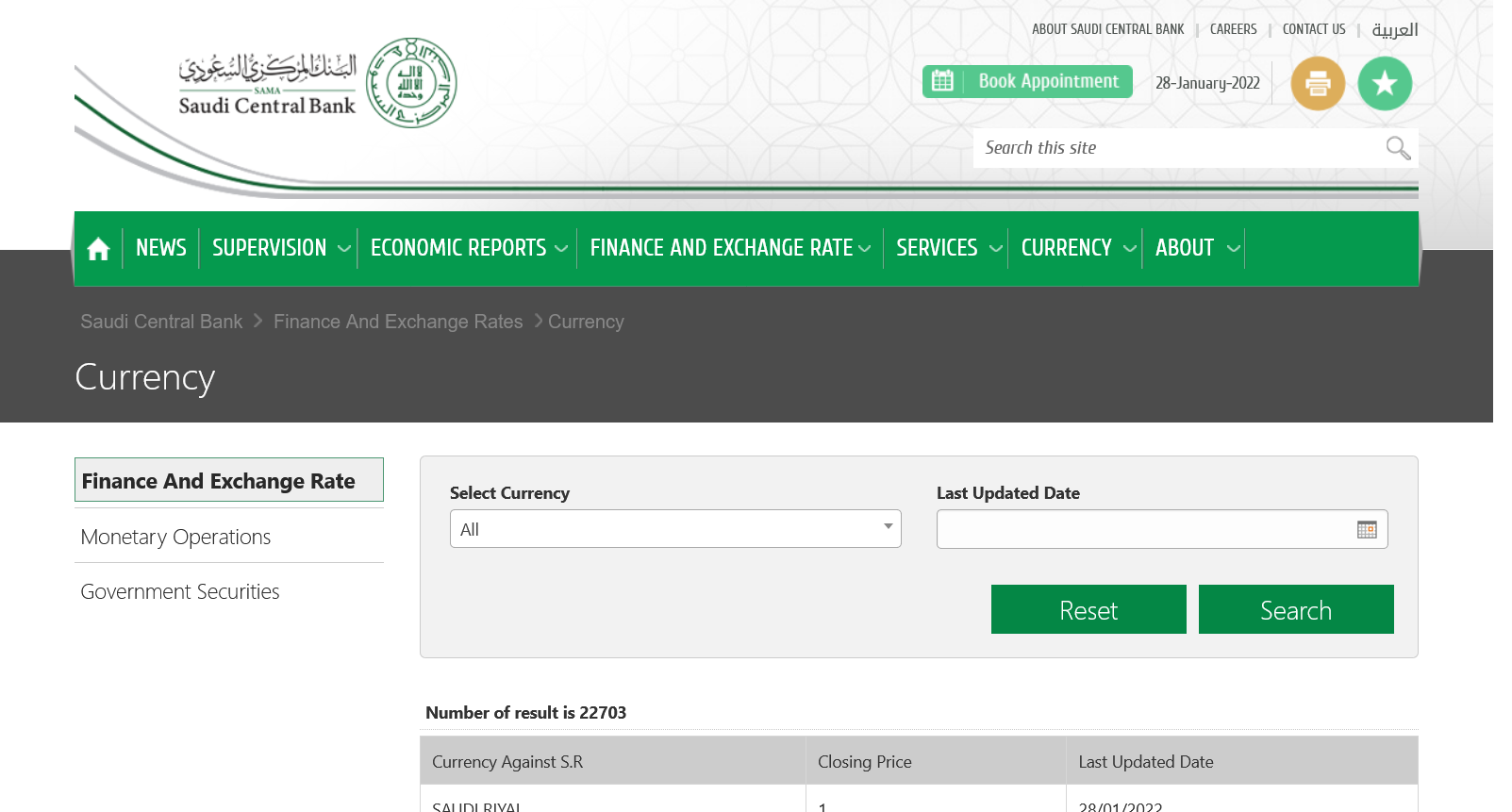Switch site language to Arabic
This screenshot has width=1512, height=812.
tap(1394, 30)
